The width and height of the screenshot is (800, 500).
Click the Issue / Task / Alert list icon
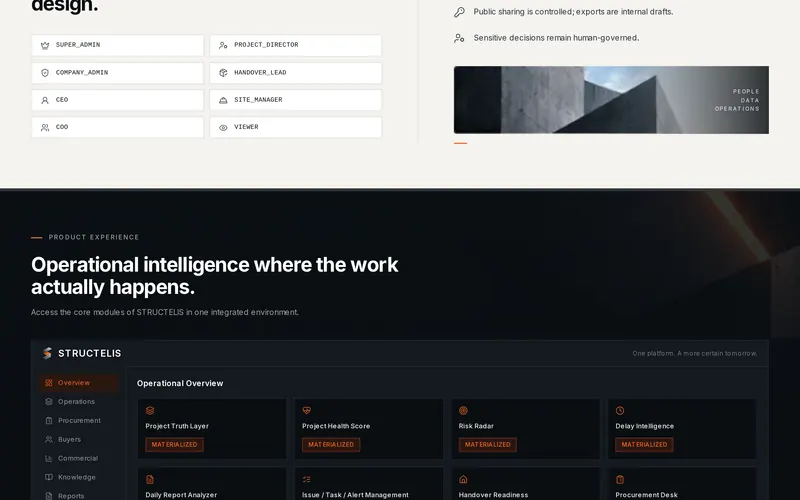tap(307, 479)
